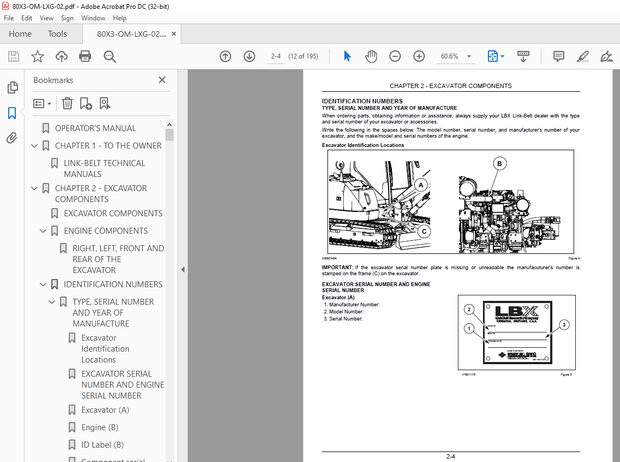
Task: Click the '(12 of 195)' page count
Action: (303, 57)
